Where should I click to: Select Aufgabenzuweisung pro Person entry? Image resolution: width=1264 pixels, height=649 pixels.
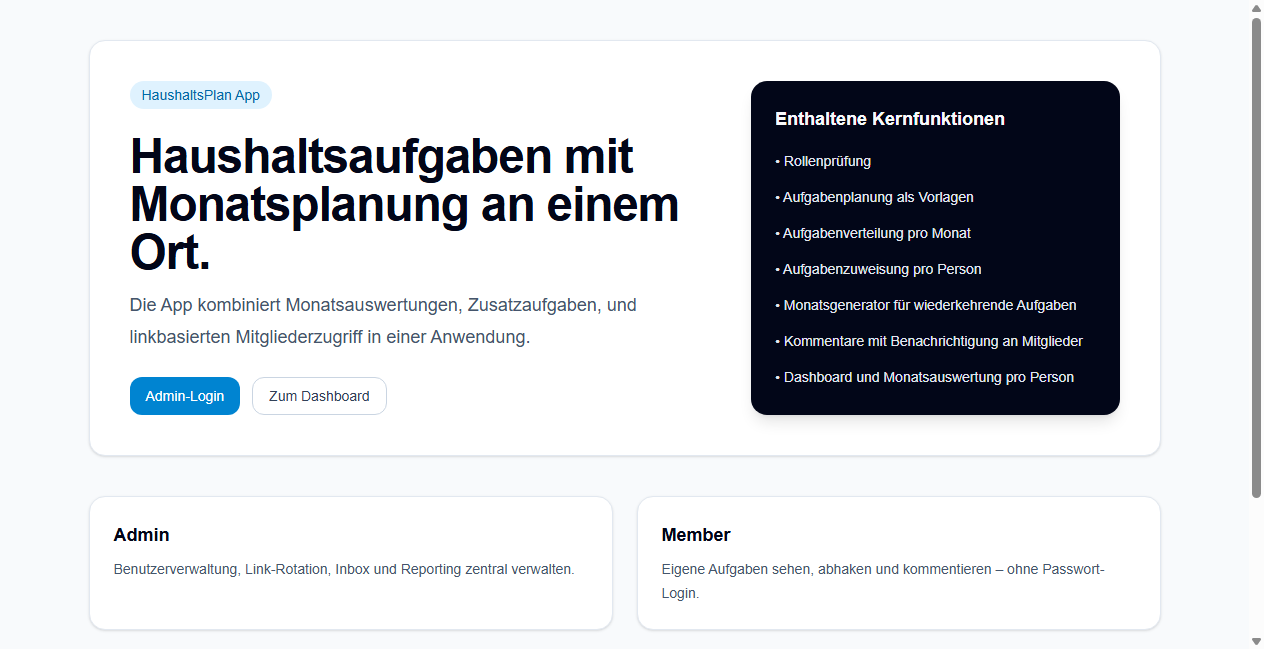[x=878, y=269]
